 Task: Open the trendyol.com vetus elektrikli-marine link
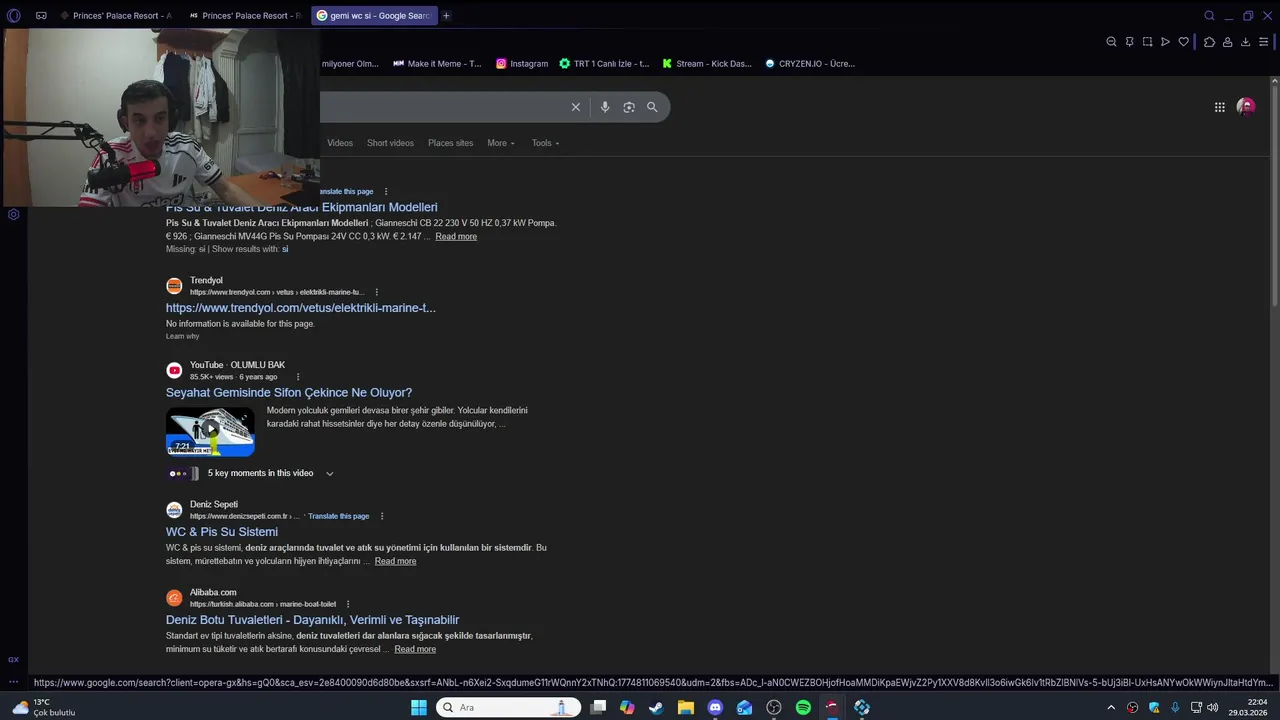[x=301, y=308]
